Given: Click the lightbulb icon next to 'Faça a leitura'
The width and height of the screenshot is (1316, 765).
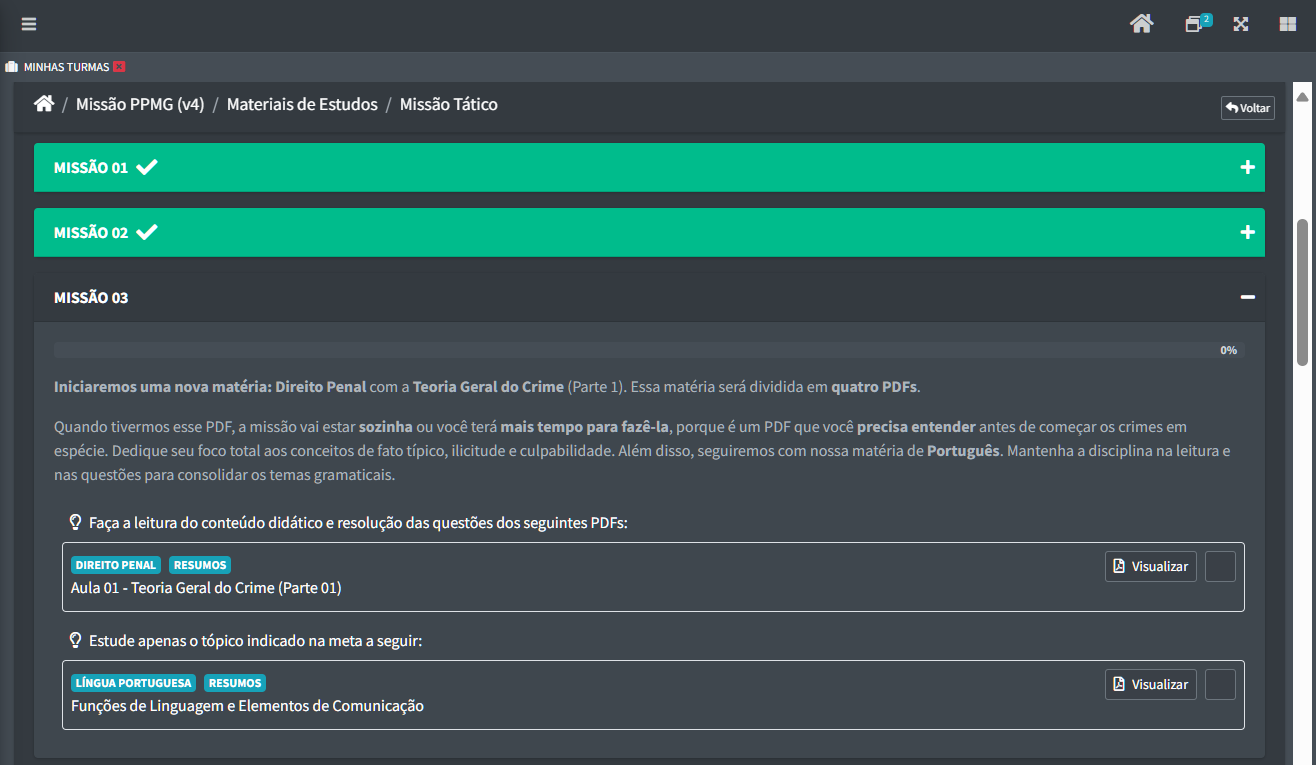Looking at the screenshot, I should pyautogui.click(x=75, y=523).
